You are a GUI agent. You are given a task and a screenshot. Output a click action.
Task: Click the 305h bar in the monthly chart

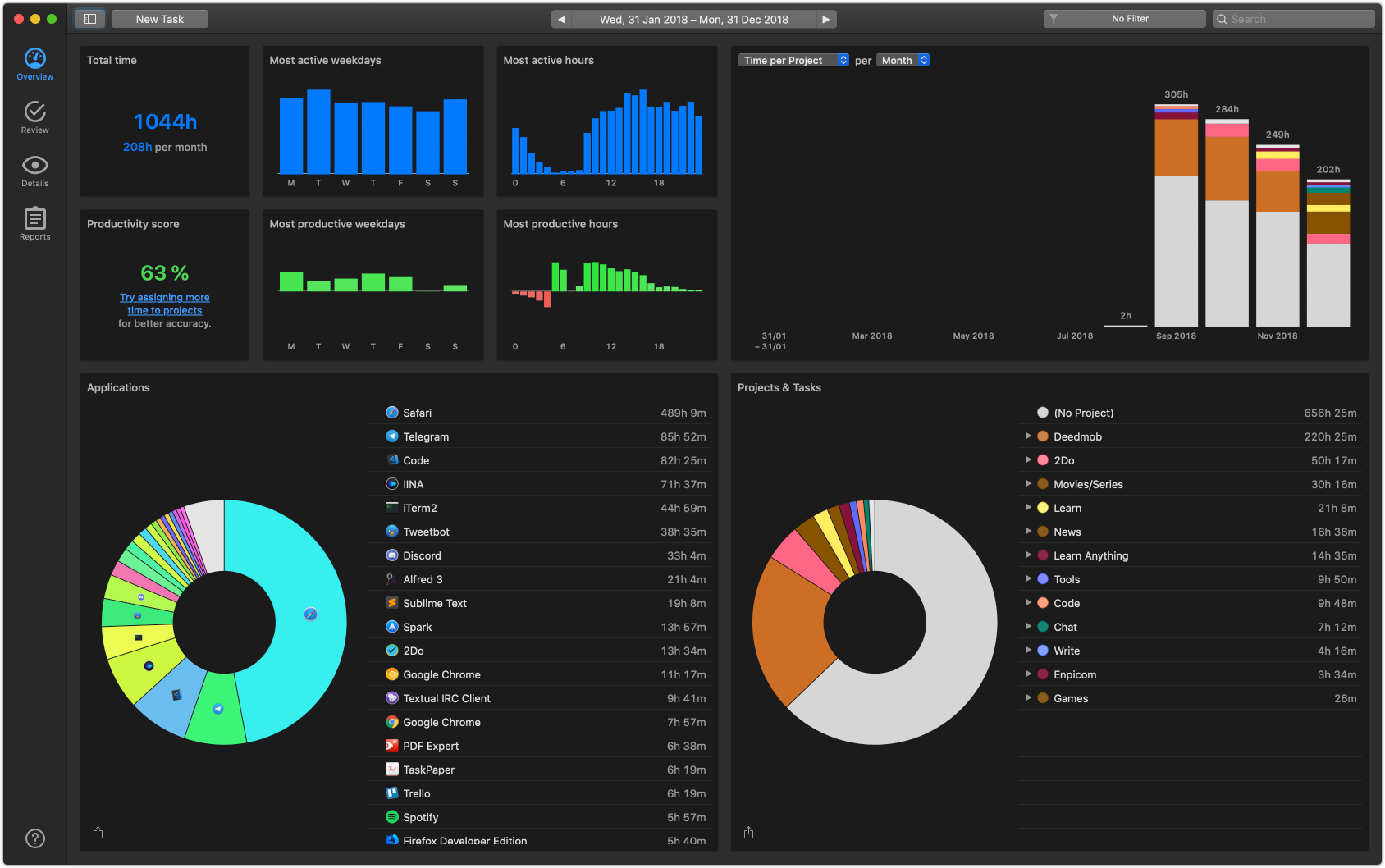(1176, 215)
